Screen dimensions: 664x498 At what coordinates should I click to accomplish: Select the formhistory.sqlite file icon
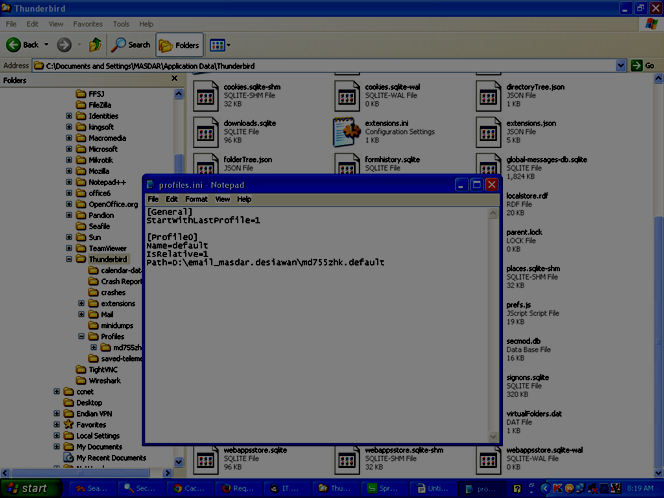(347, 163)
